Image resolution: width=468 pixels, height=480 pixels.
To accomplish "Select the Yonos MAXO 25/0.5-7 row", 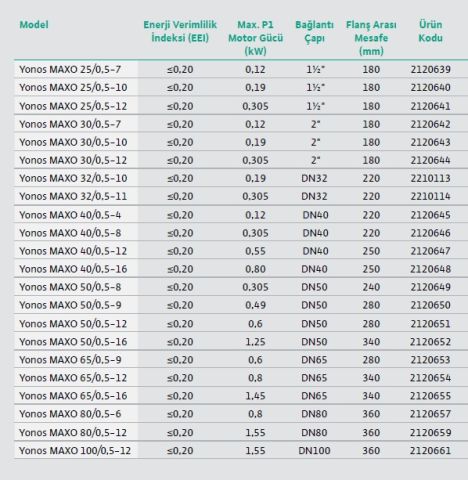I will tap(241, 69).
